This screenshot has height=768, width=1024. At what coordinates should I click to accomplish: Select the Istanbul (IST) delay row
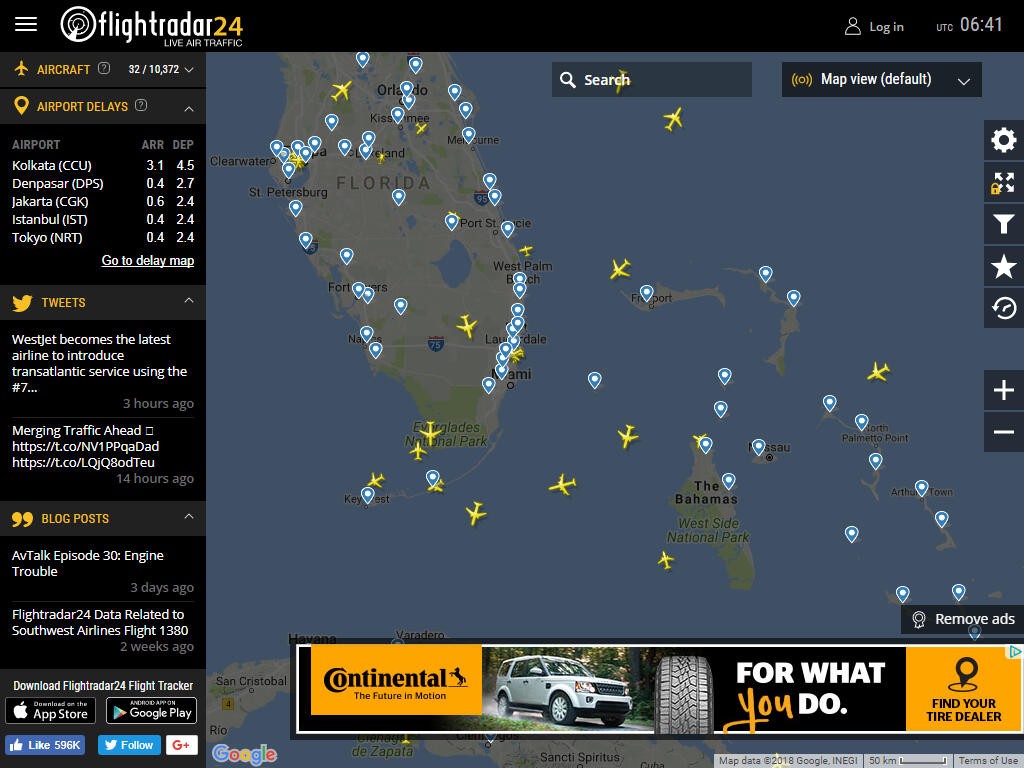click(x=103, y=219)
